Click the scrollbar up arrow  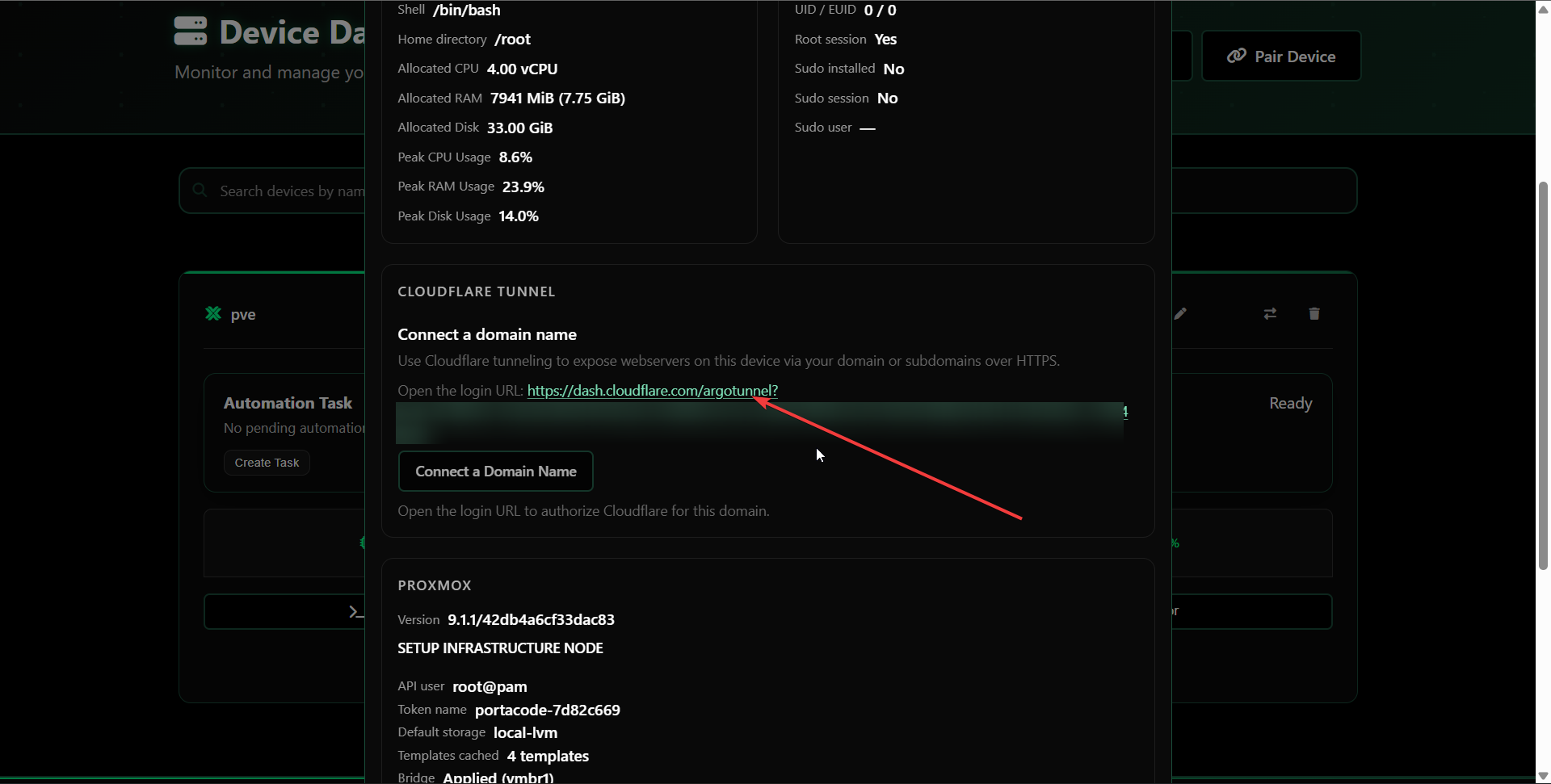pos(1543,9)
